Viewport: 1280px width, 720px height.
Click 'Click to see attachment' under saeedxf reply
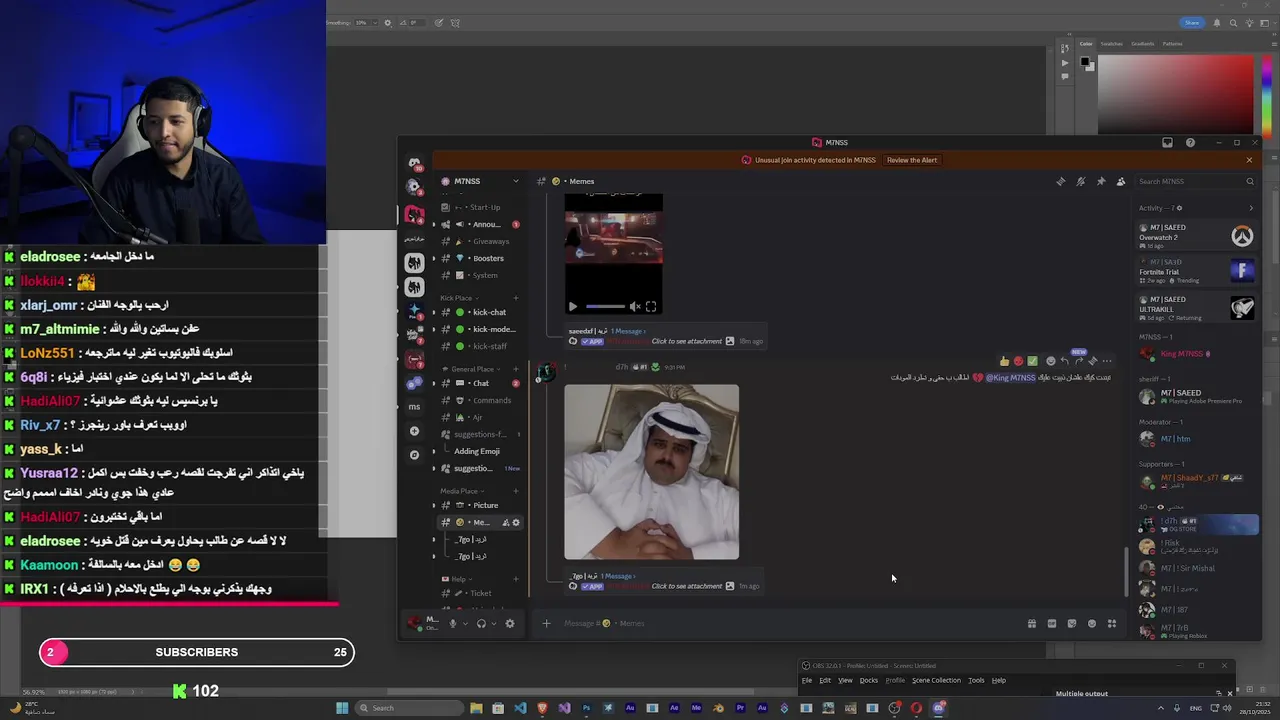tap(687, 341)
